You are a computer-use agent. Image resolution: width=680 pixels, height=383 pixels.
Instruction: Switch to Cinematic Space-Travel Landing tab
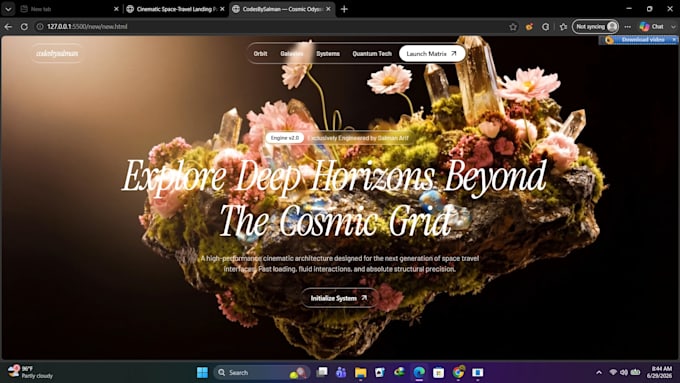click(176, 9)
